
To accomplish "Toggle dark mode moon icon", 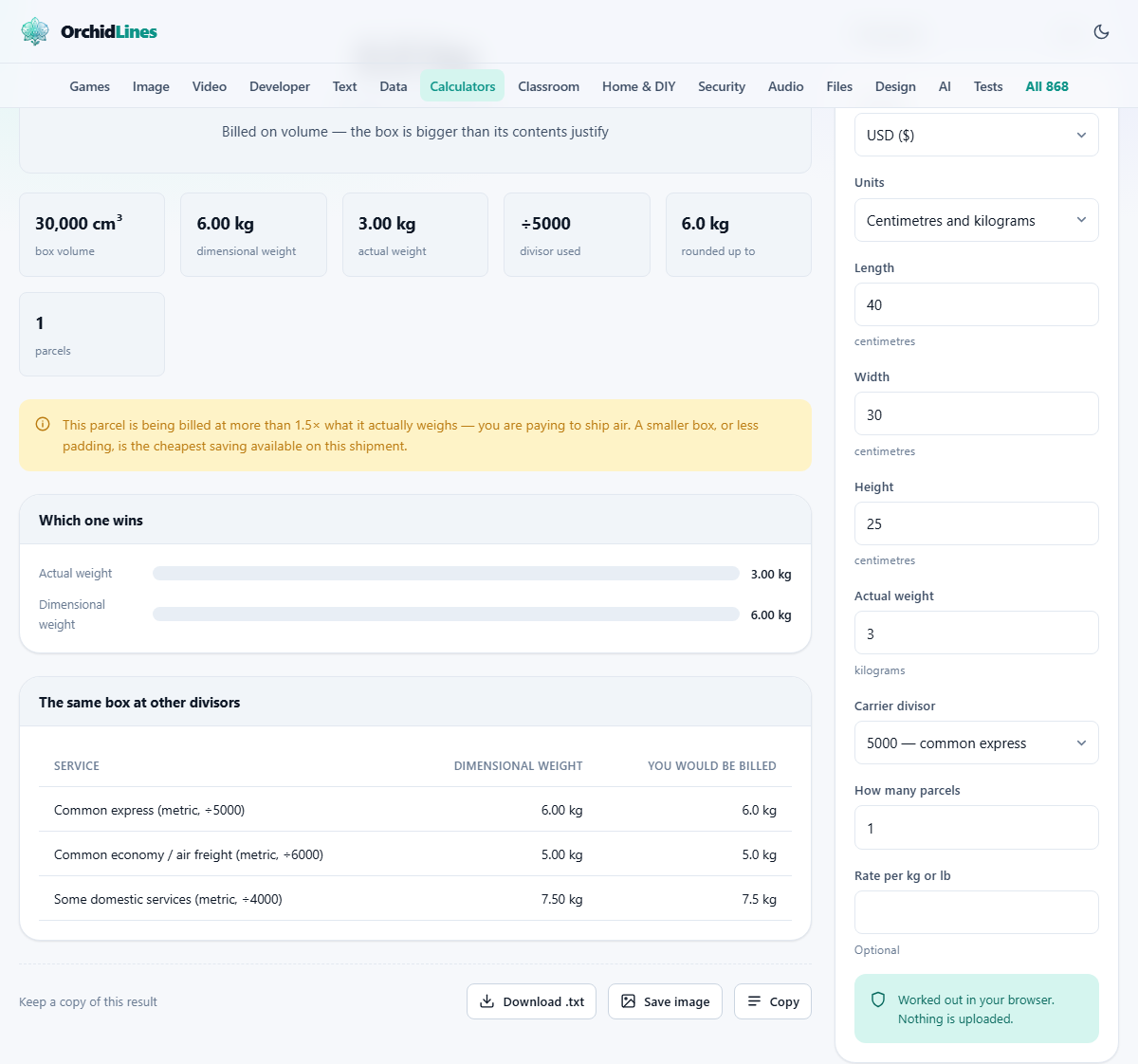I will click(x=1101, y=31).
